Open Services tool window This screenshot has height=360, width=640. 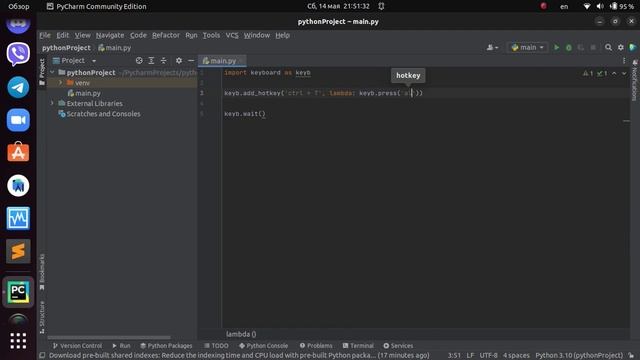398,346
